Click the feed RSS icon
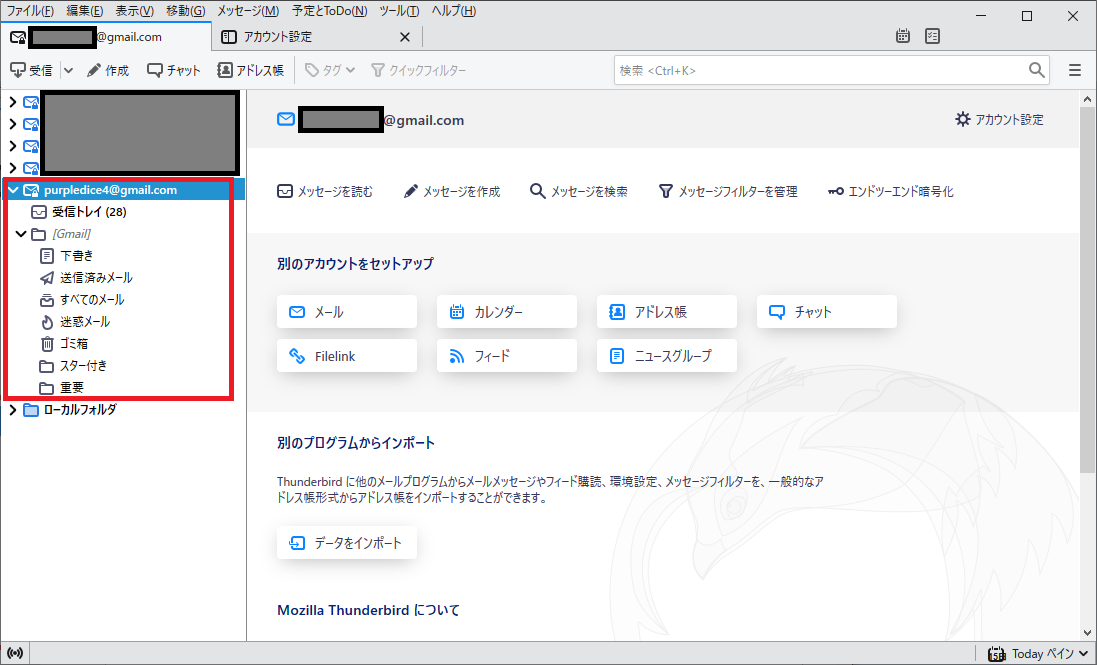 [x=457, y=356]
